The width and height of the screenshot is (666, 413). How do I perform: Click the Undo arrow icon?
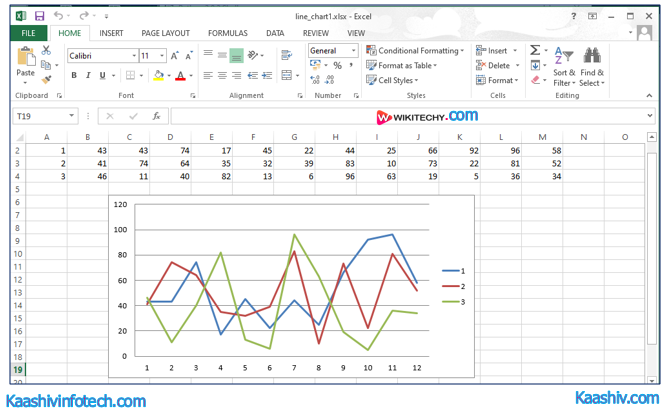(x=59, y=16)
